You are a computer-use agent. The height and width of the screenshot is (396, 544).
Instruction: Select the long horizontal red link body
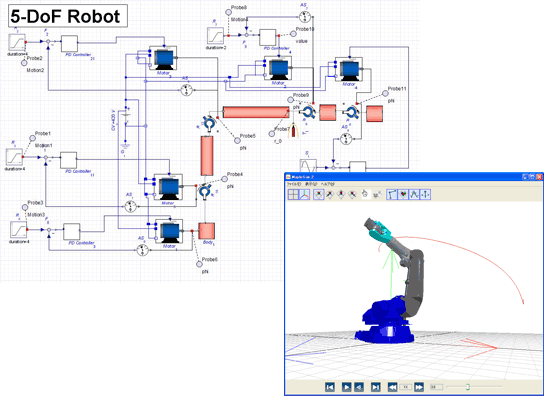tap(256, 112)
